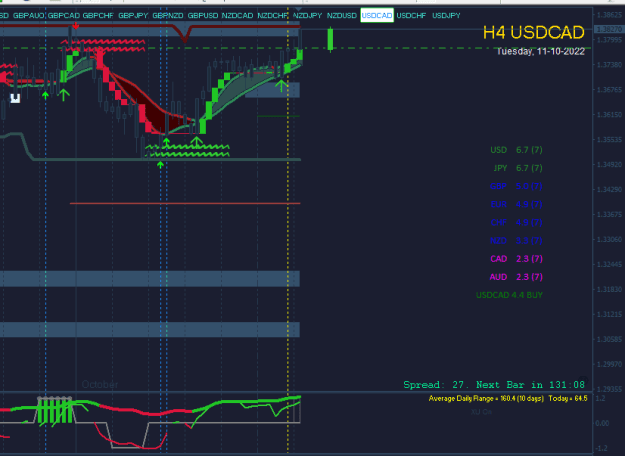Choose the NZDUSD symbol button

tap(342, 16)
